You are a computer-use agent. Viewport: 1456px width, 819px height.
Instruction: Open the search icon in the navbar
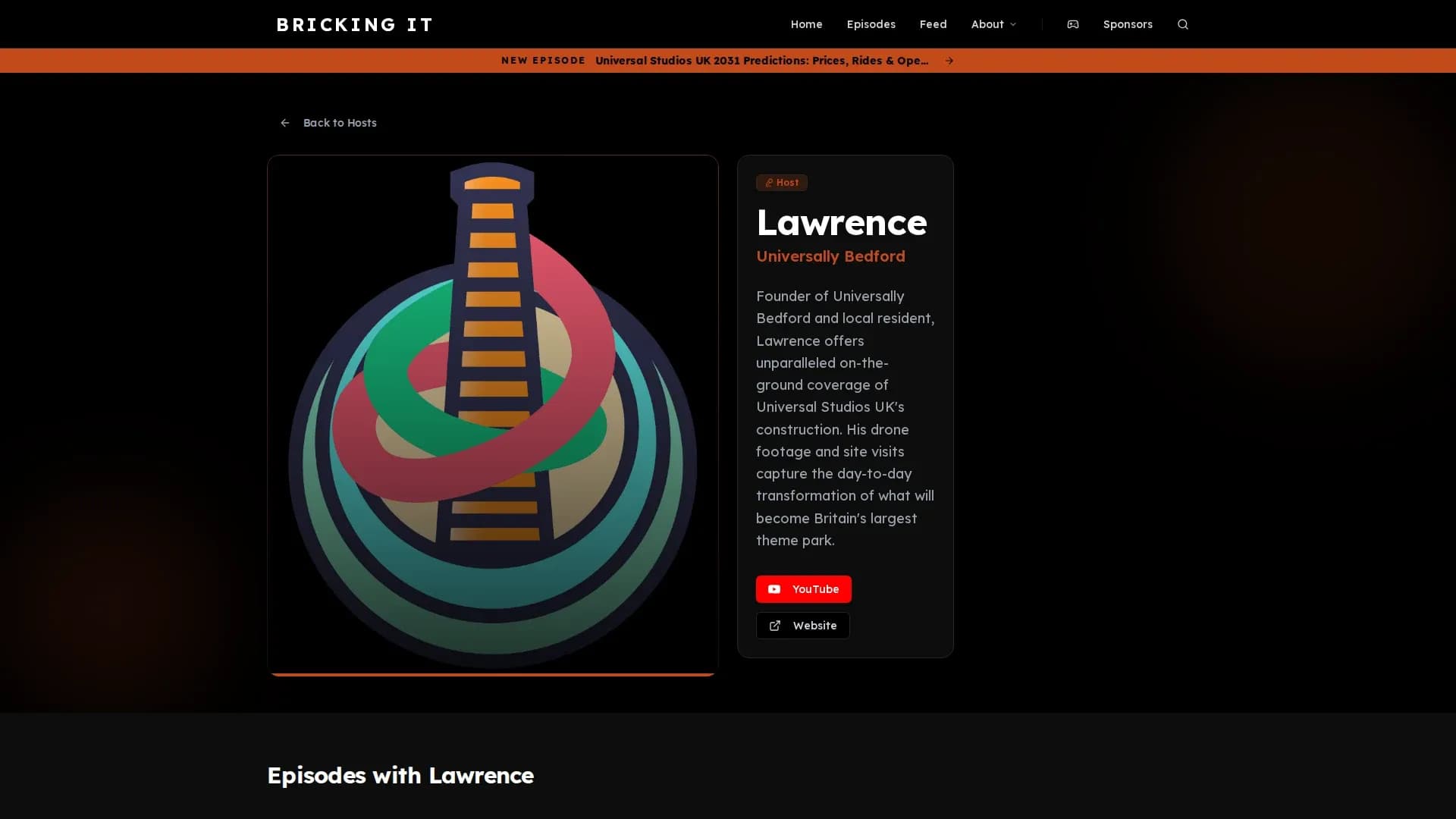(x=1182, y=24)
